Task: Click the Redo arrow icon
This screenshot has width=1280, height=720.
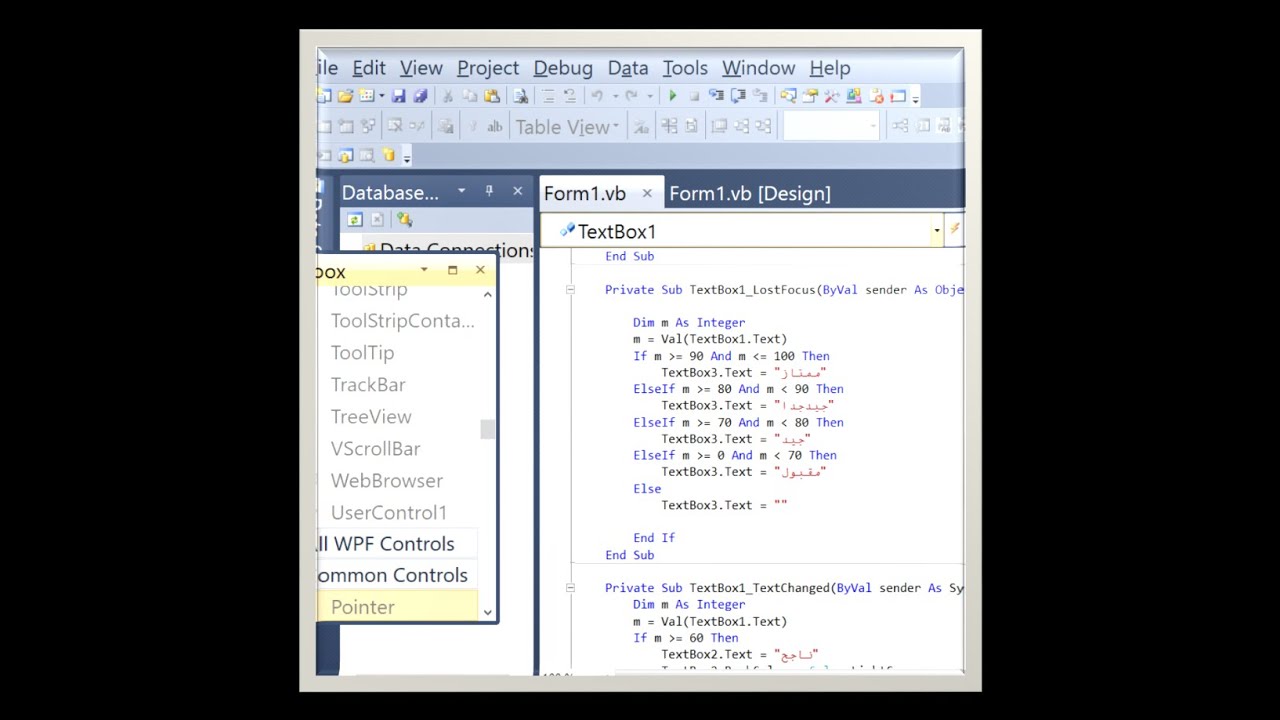Action: tap(632, 96)
